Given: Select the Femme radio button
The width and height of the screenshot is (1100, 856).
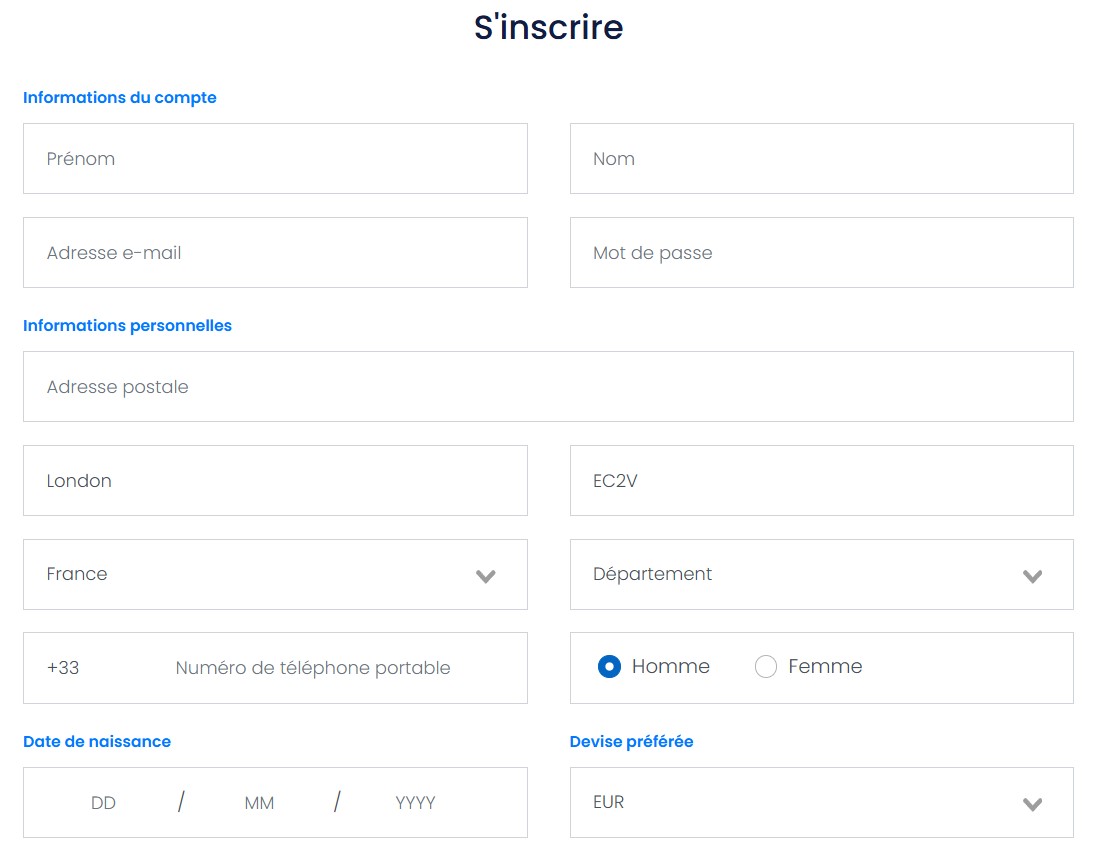Looking at the screenshot, I should pyautogui.click(x=765, y=666).
